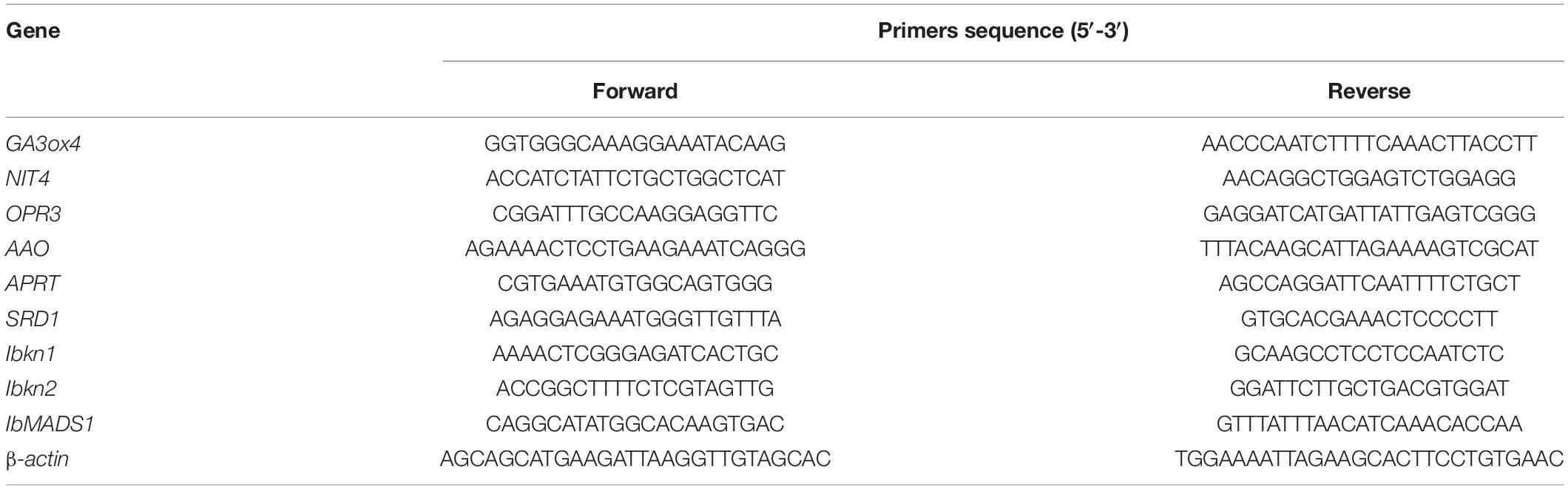Click the GA3ox4 reverse primer sequence
The width and height of the screenshot is (1568, 489).
pyautogui.click(x=1369, y=144)
